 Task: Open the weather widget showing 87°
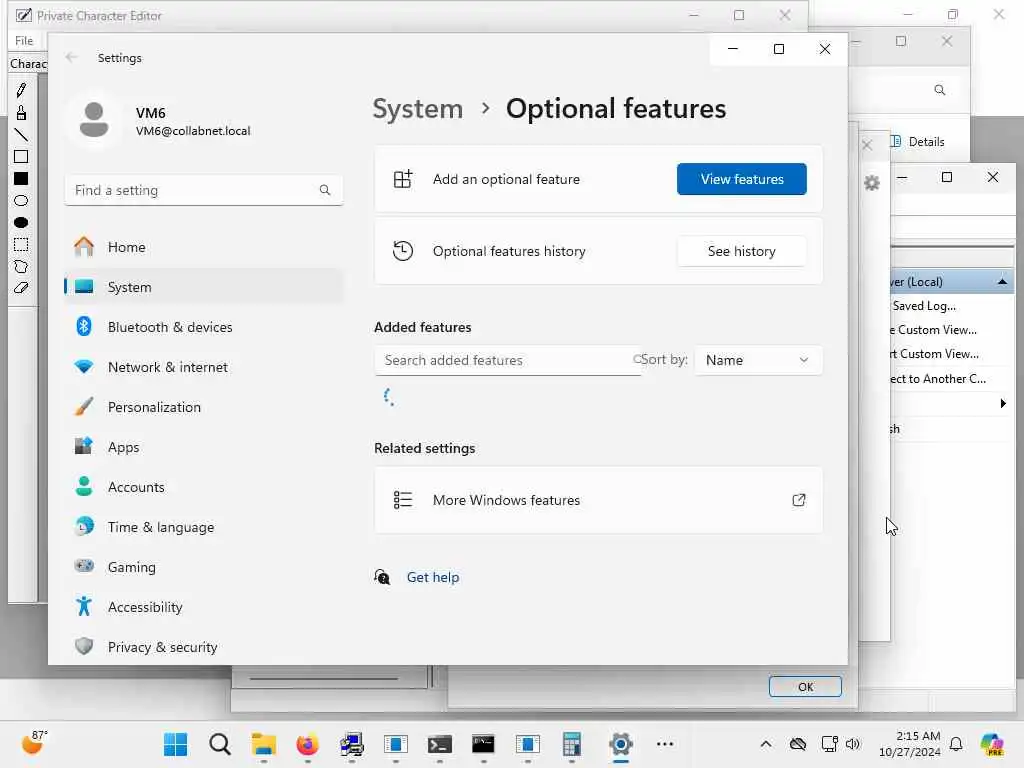pyautogui.click(x=34, y=743)
